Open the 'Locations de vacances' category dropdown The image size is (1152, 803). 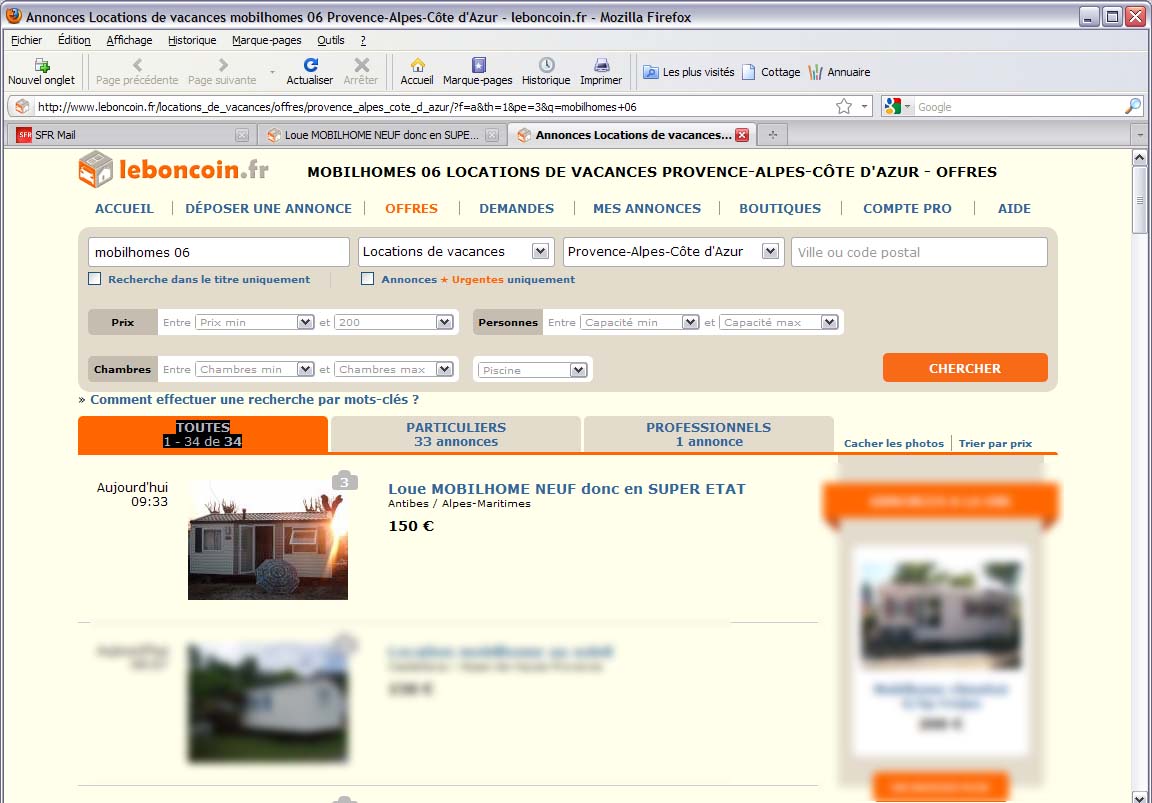(540, 252)
